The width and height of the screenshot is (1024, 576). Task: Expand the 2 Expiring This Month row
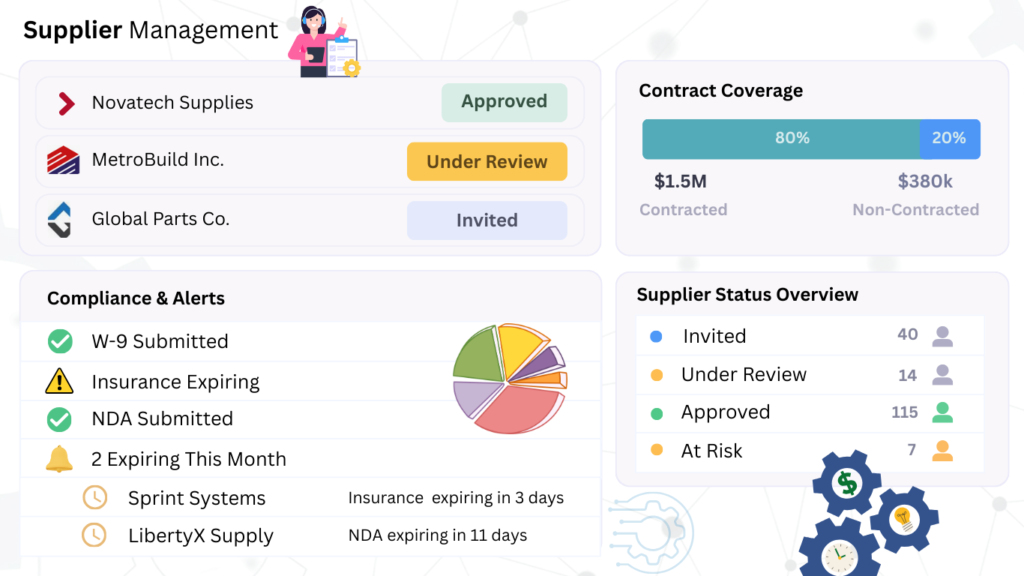[188, 459]
